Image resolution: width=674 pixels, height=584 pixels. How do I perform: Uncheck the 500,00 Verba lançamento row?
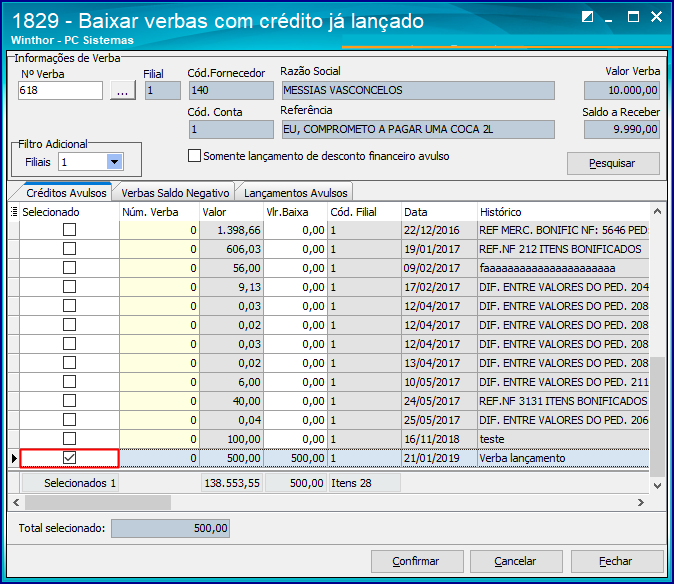click(x=69, y=458)
